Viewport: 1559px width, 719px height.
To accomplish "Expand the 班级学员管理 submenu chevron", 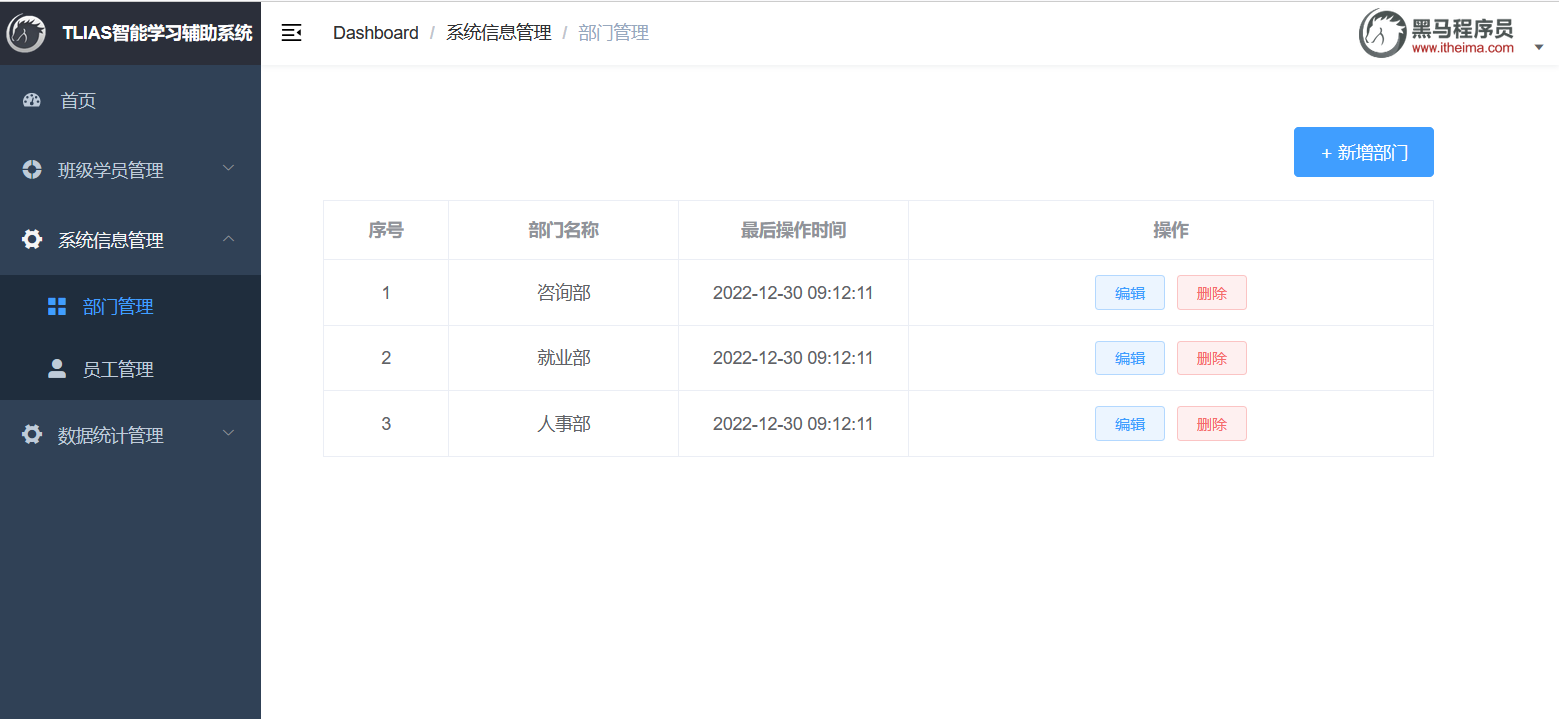I will (228, 168).
